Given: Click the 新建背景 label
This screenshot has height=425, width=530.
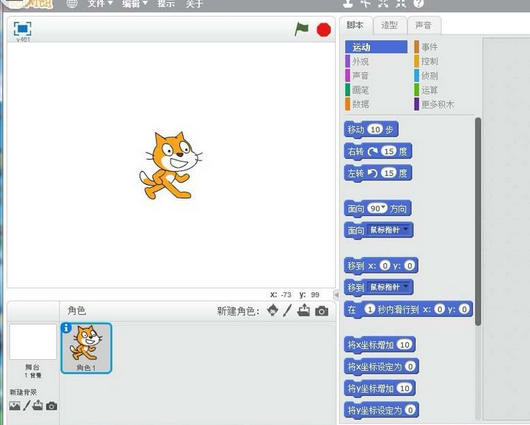Looking at the screenshot, I should point(23,392).
